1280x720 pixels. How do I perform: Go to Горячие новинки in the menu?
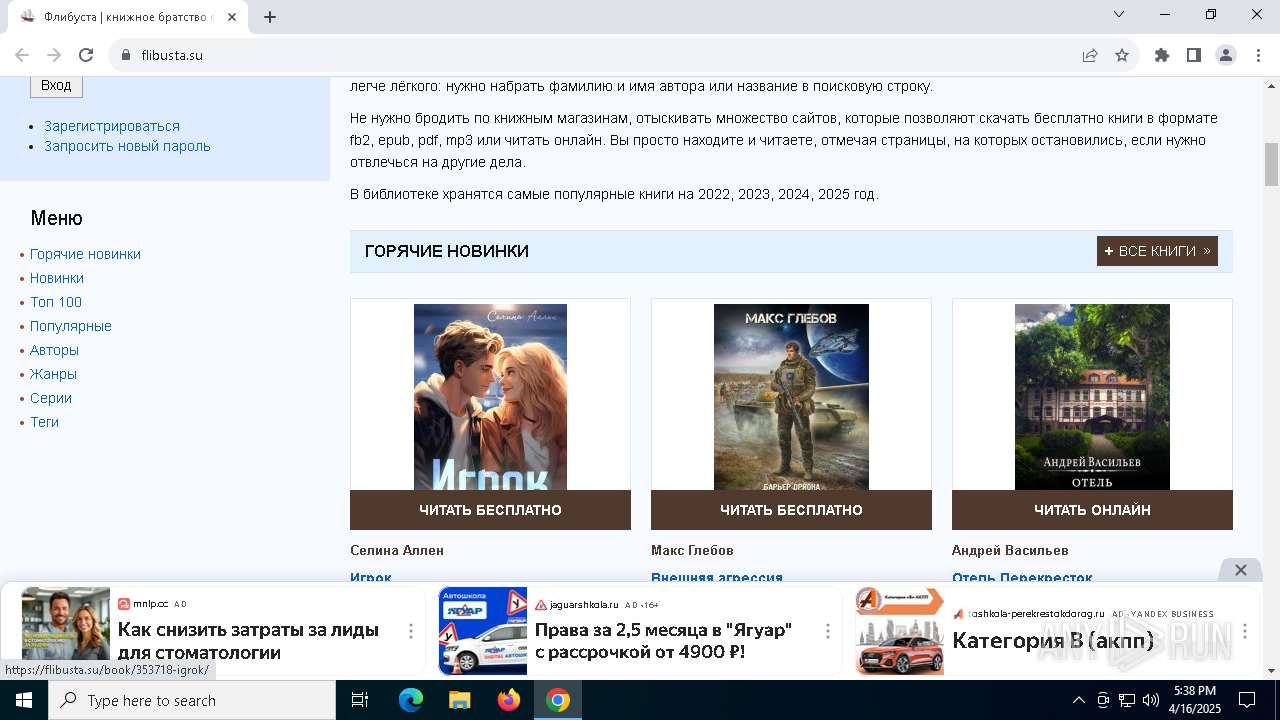tap(85, 254)
